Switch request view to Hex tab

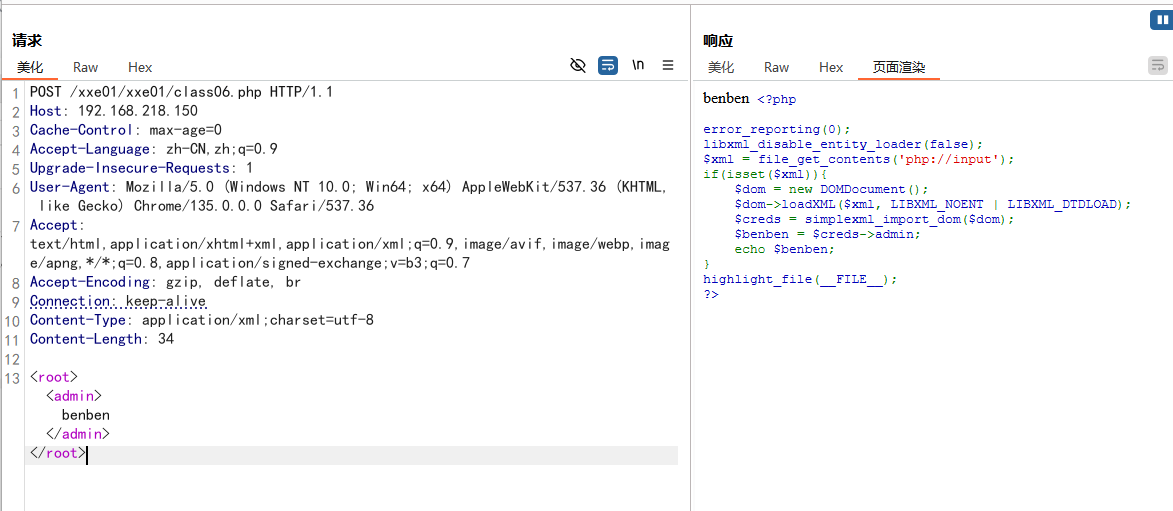point(140,67)
